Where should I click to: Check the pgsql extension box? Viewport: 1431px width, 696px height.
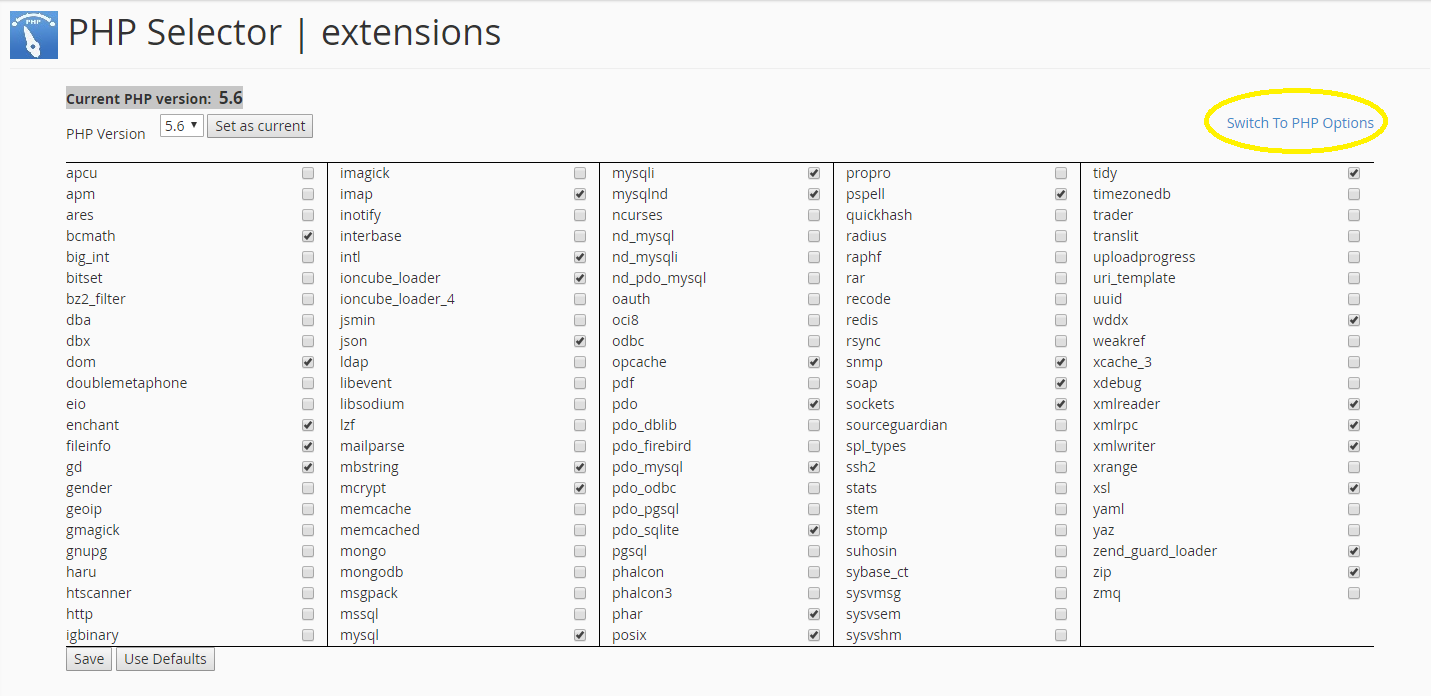814,551
